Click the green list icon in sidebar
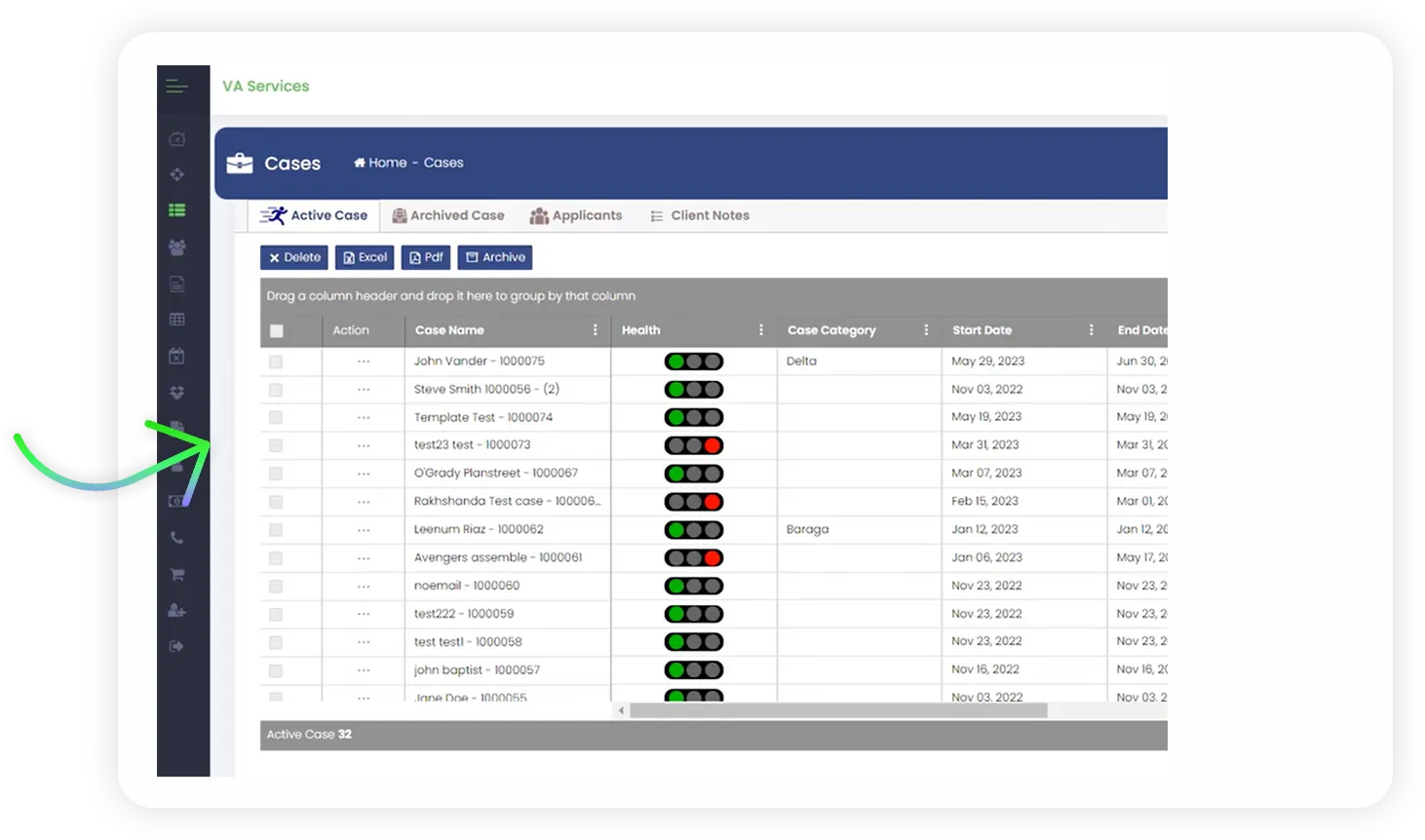 coord(176,210)
